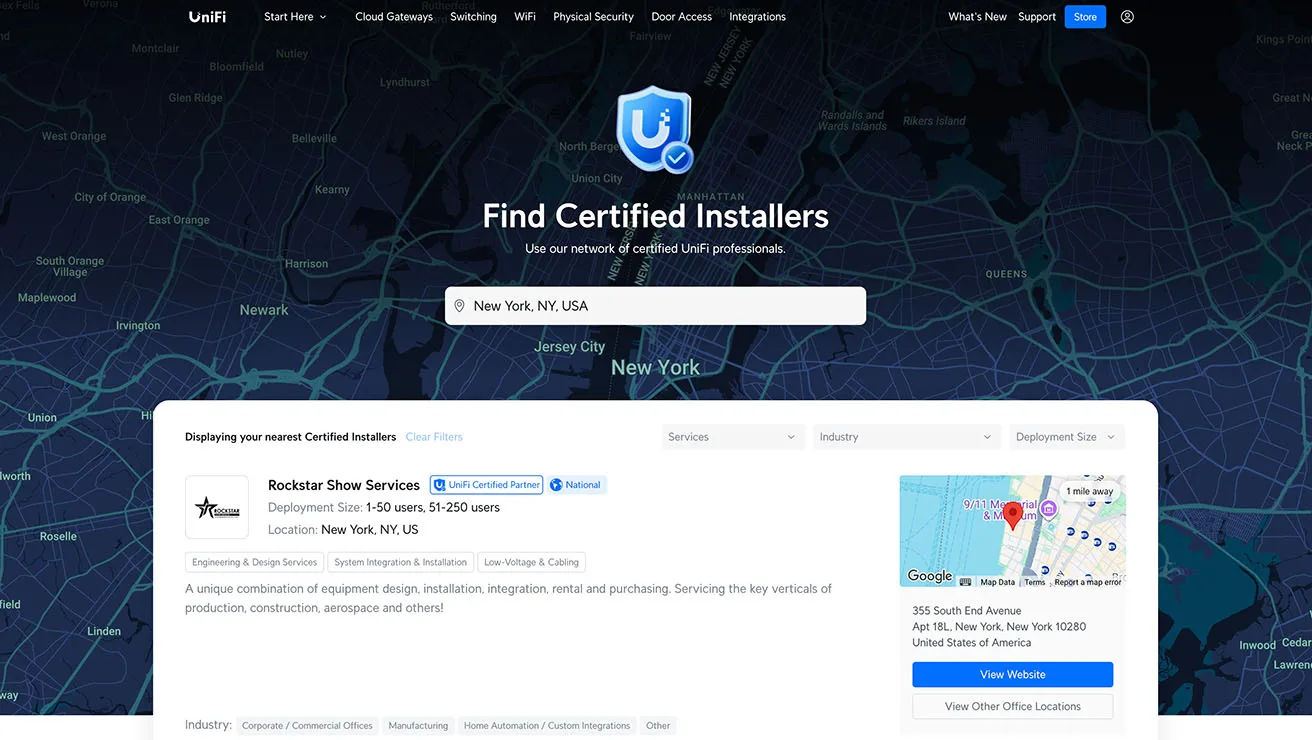The width and height of the screenshot is (1312, 740).
Task: Click the blue Store button
Action: click(1085, 17)
